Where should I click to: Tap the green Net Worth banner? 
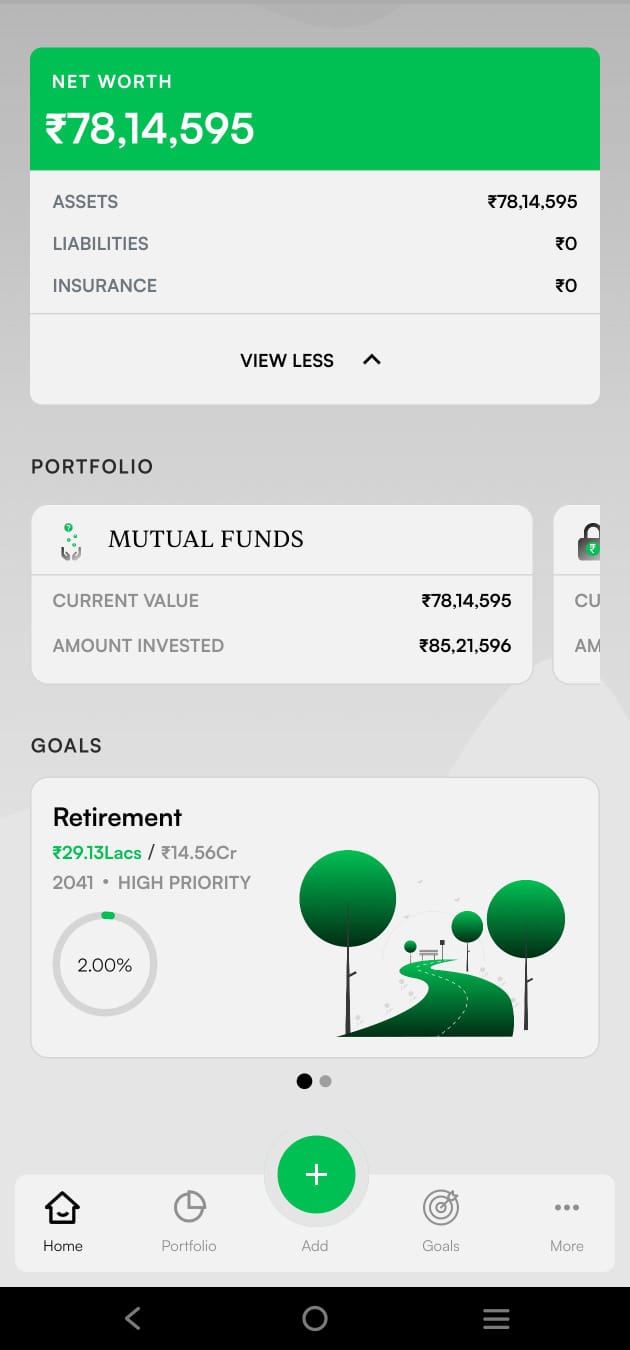pyautogui.click(x=315, y=110)
